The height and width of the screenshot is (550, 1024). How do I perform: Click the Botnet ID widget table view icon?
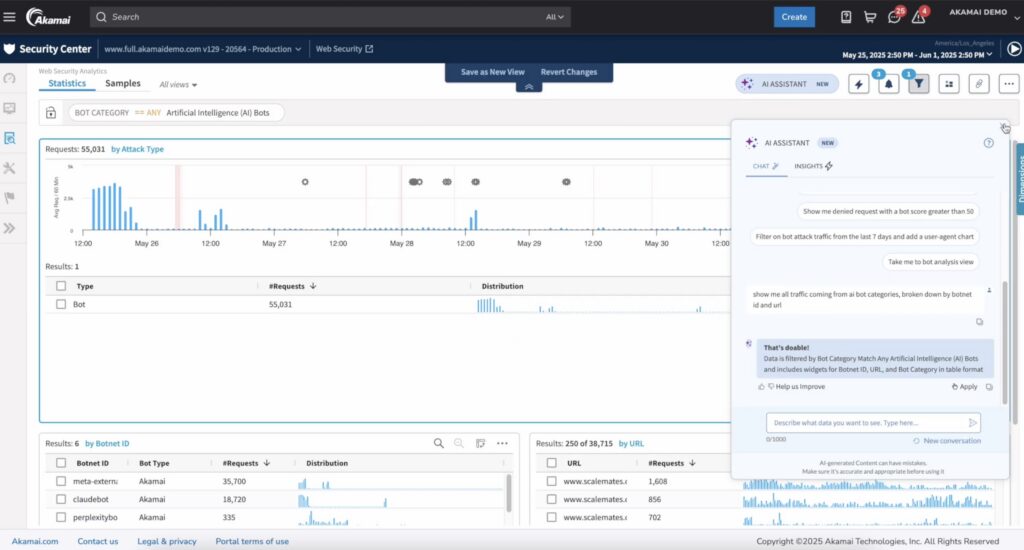(x=481, y=444)
